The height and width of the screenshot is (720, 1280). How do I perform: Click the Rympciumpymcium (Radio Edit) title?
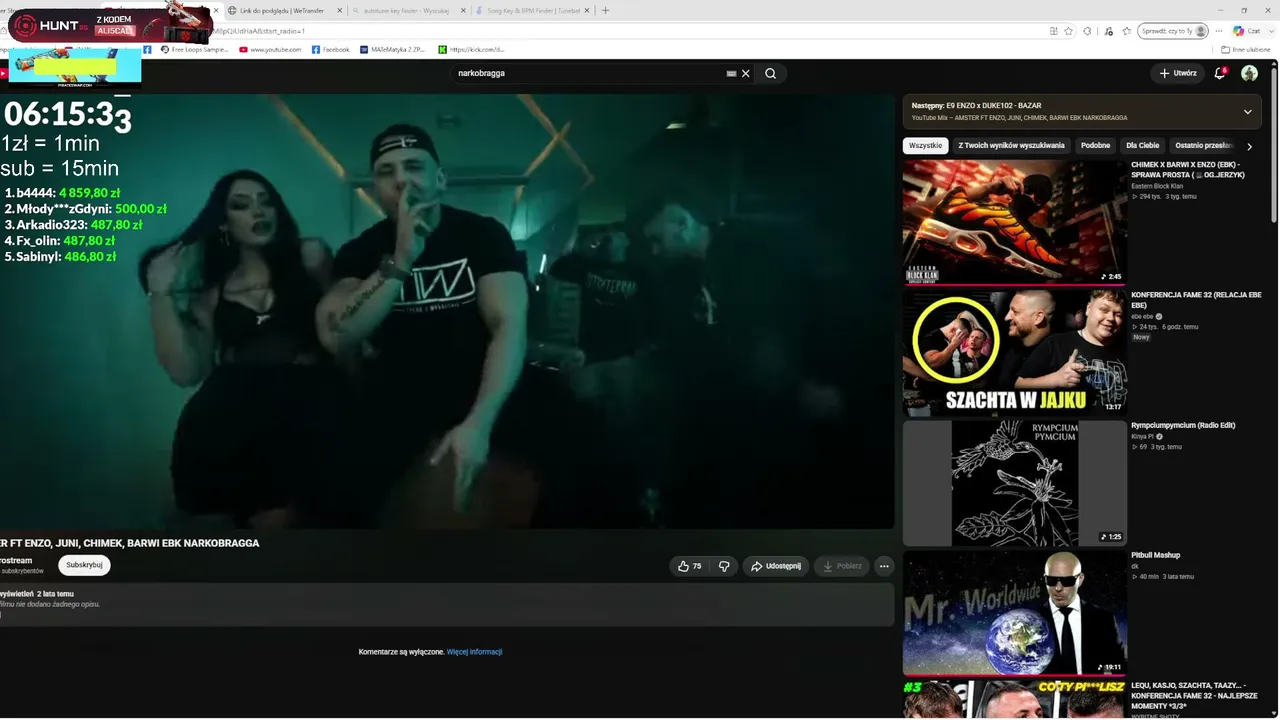pos(1183,425)
